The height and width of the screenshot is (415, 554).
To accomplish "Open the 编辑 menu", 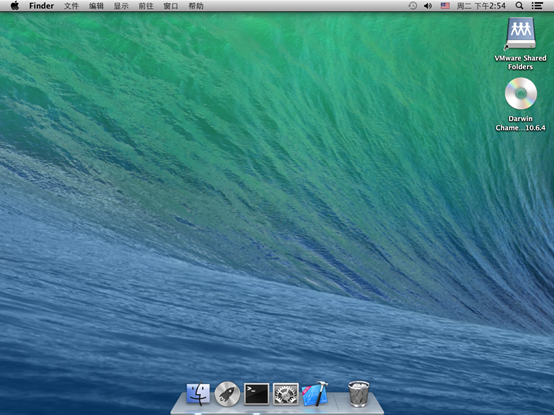I will tap(96, 6).
